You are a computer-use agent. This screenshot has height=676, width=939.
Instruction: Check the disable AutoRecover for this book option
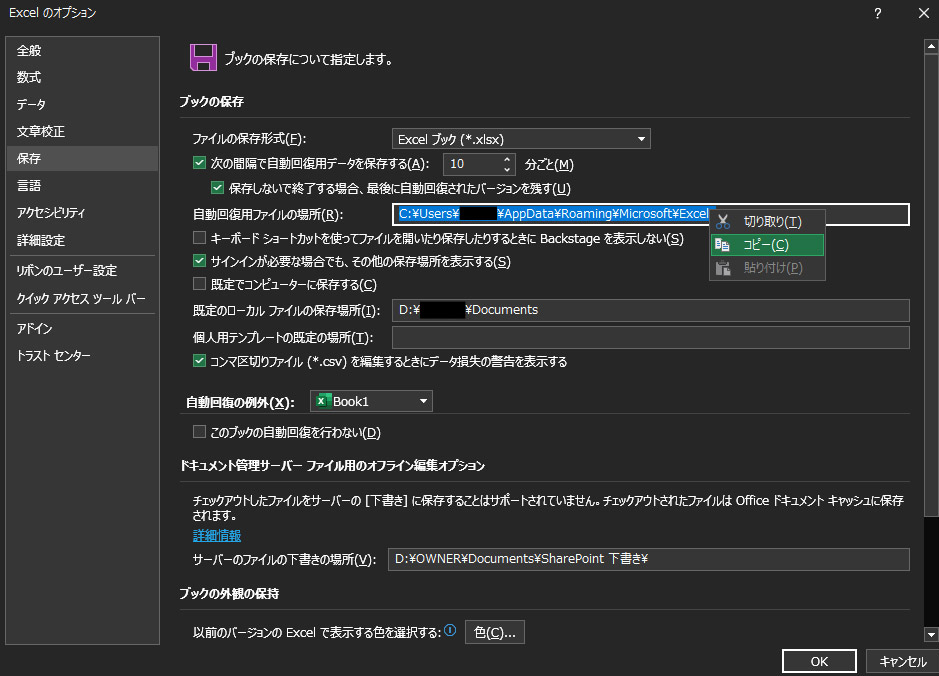(199, 433)
